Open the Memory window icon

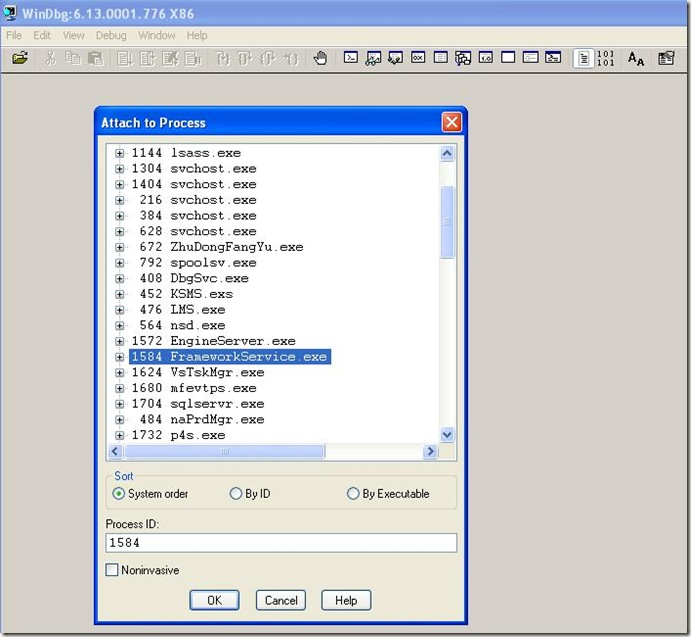(440, 57)
